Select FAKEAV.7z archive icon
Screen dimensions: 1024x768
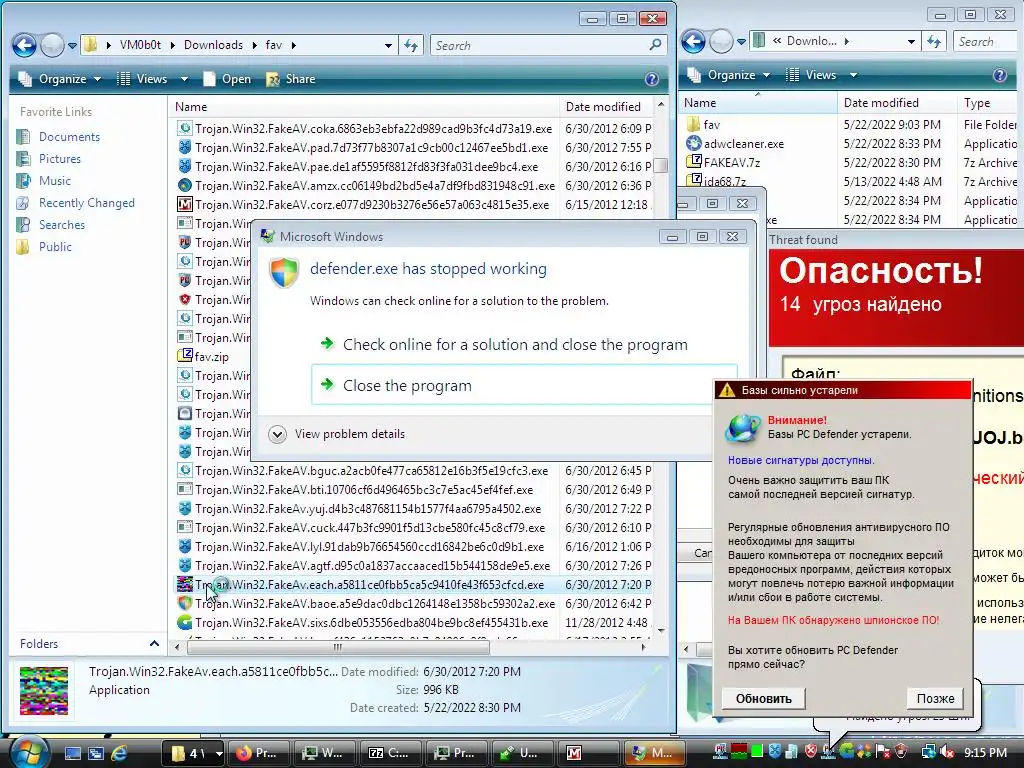tap(694, 162)
